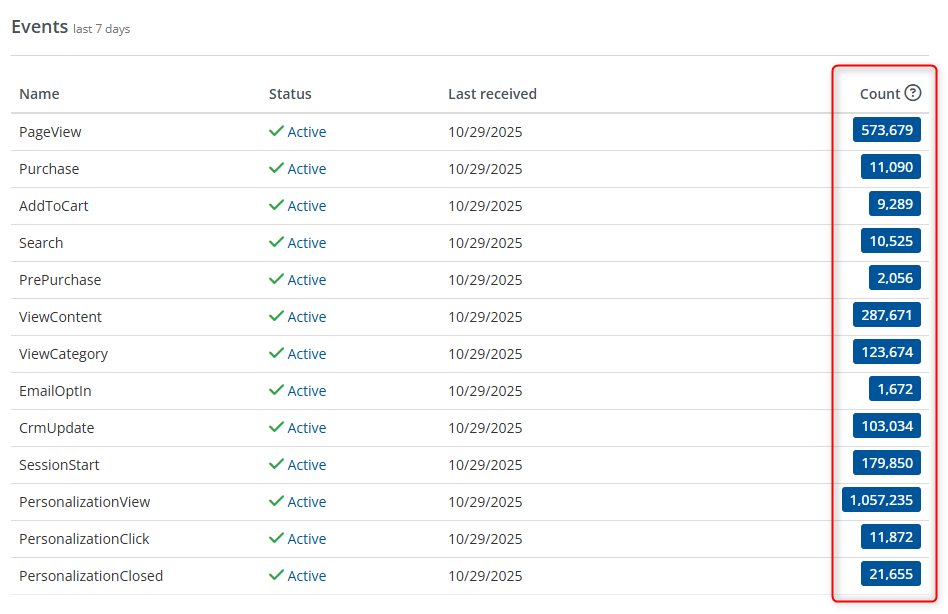This screenshot has width=948, height=614.
Task: Select the Name column header
Action: coord(39,94)
